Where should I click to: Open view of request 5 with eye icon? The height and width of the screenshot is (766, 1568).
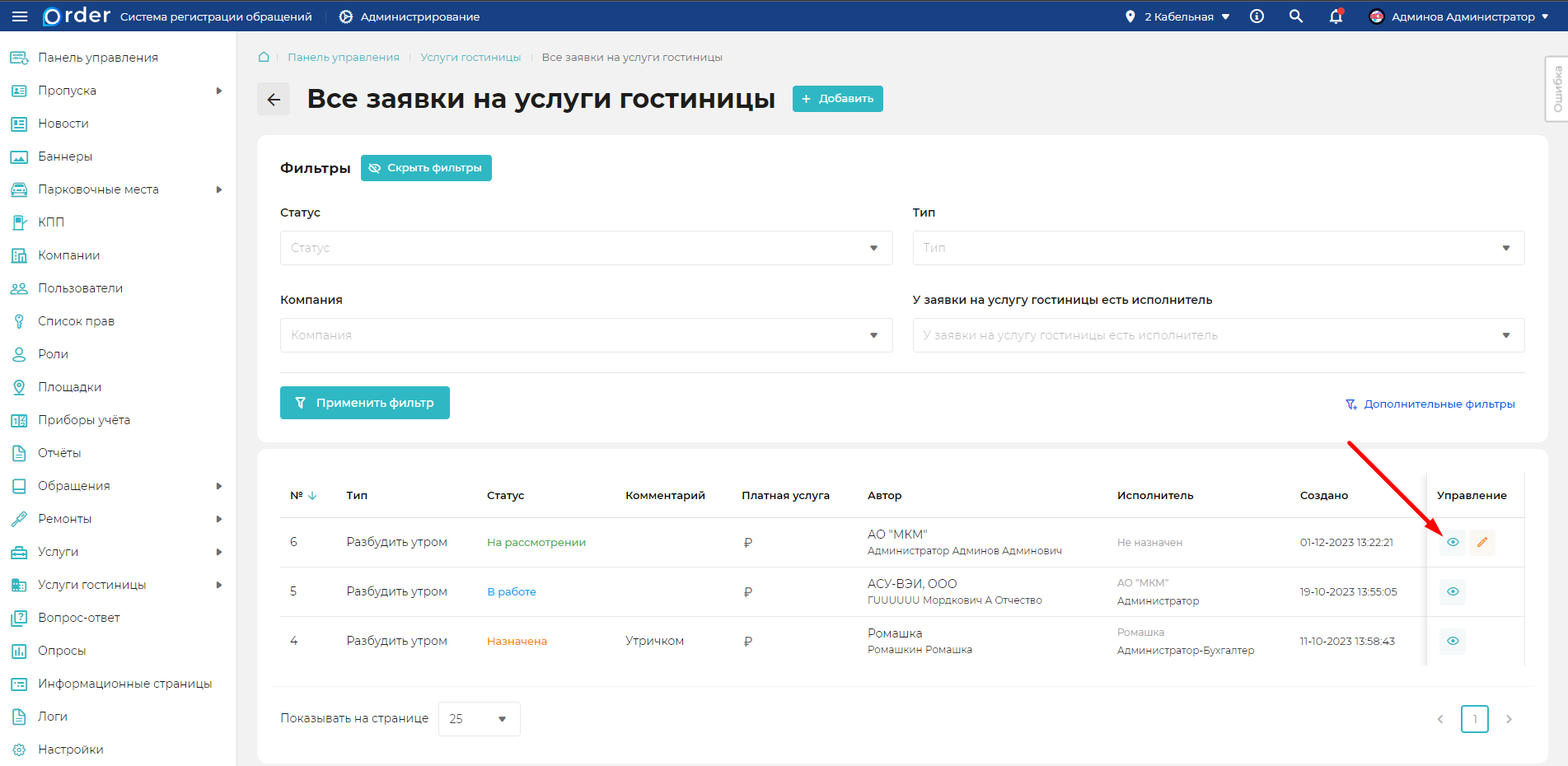(1453, 591)
